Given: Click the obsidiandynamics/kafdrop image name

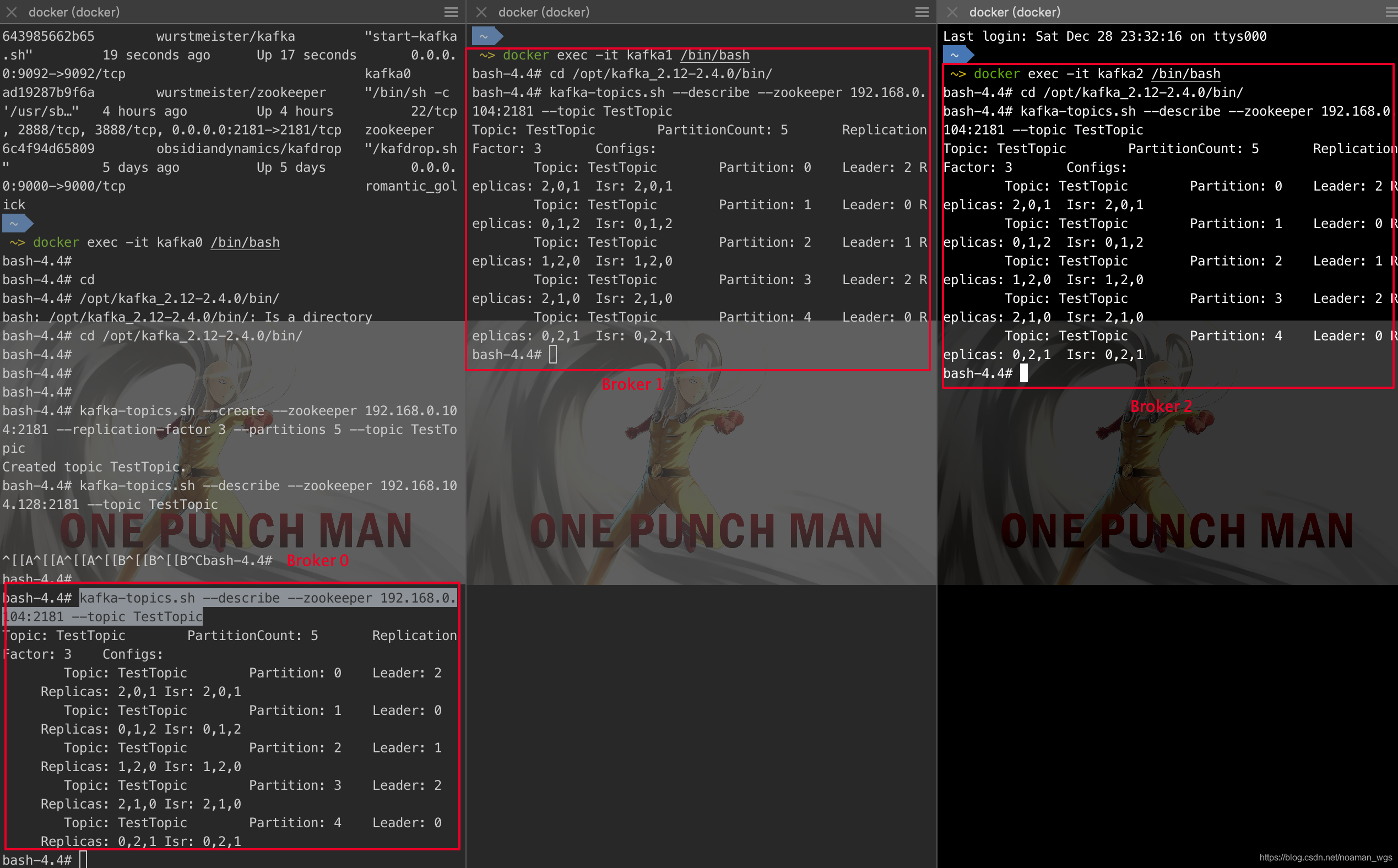Looking at the screenshot, I should pos(248,149).
